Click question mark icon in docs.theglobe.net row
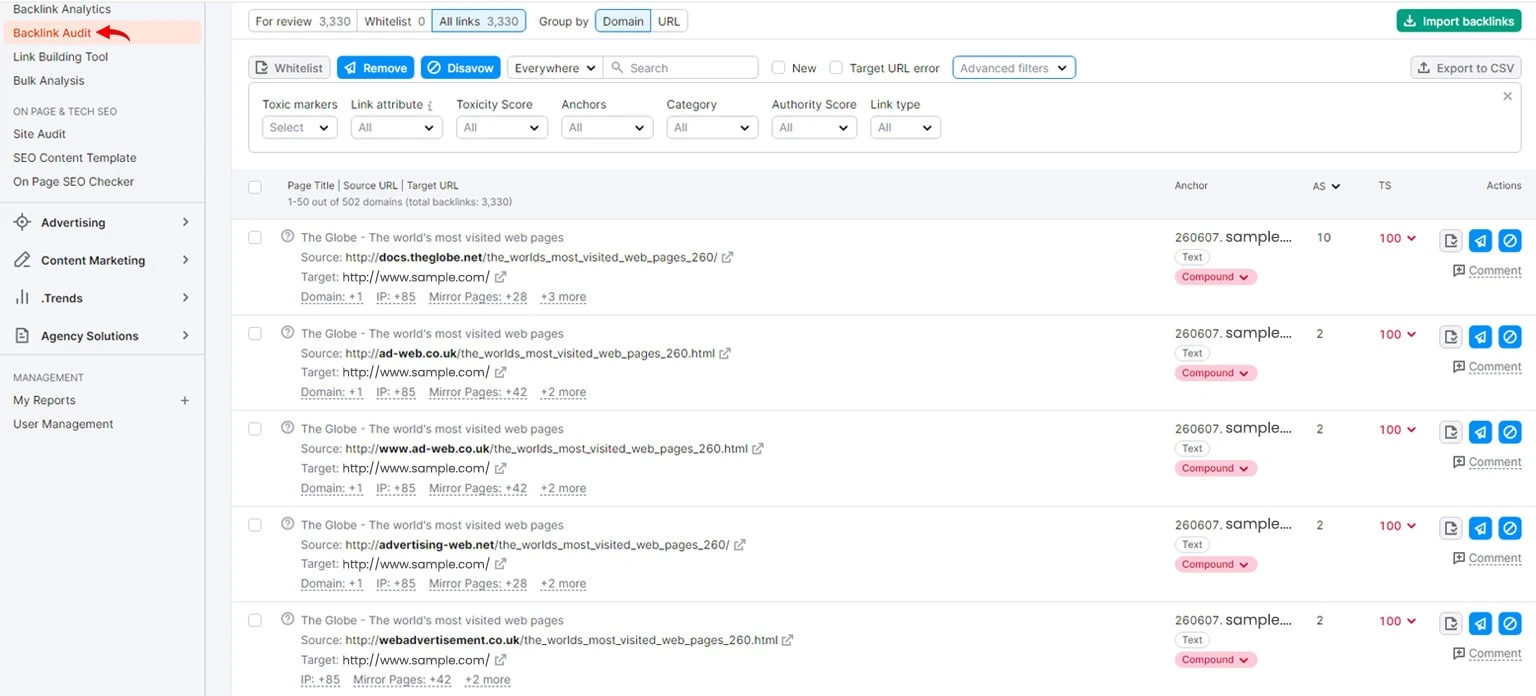 point(288,237)
